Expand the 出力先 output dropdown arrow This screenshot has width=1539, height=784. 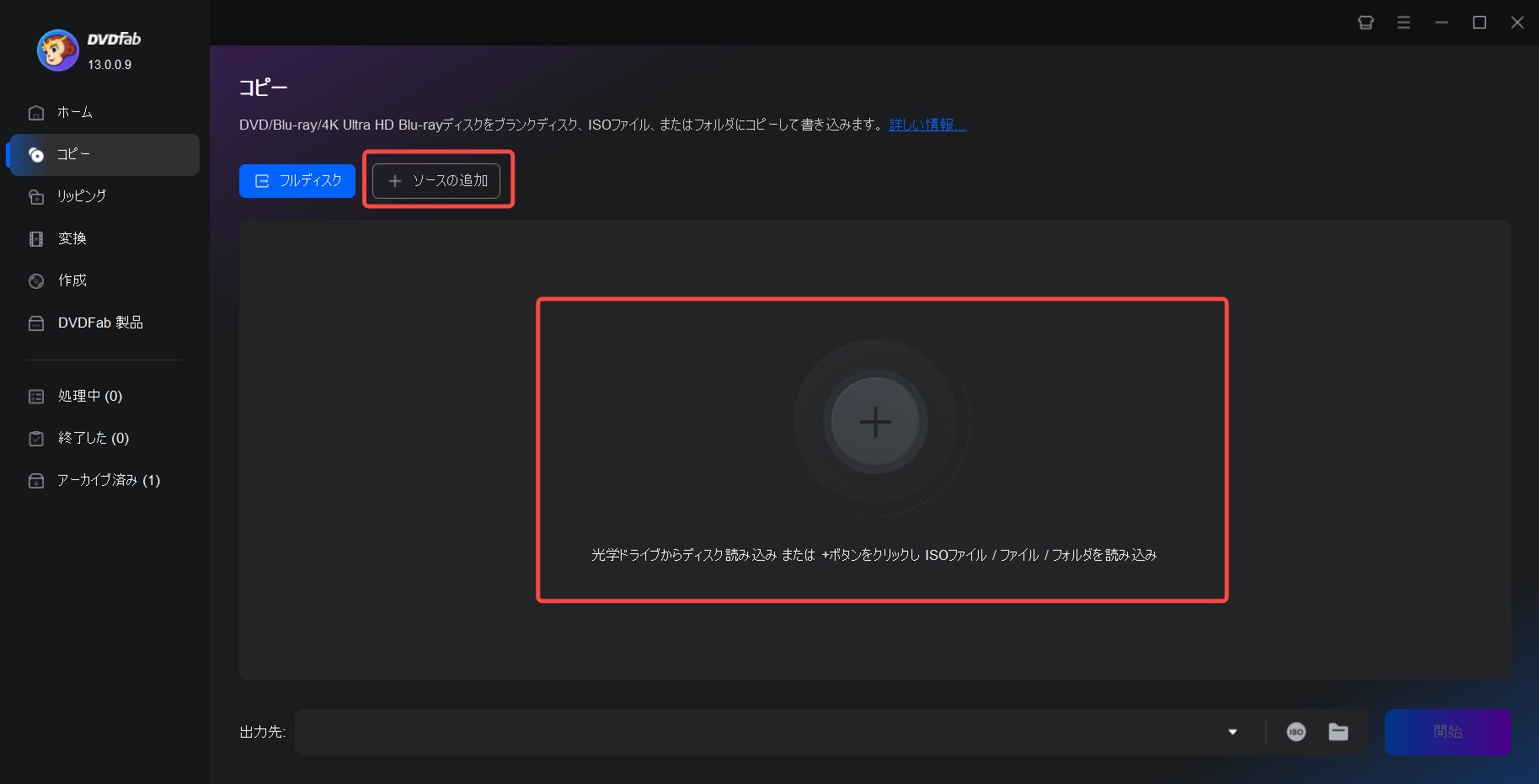pyautogui.click(x=1232, y=732)
